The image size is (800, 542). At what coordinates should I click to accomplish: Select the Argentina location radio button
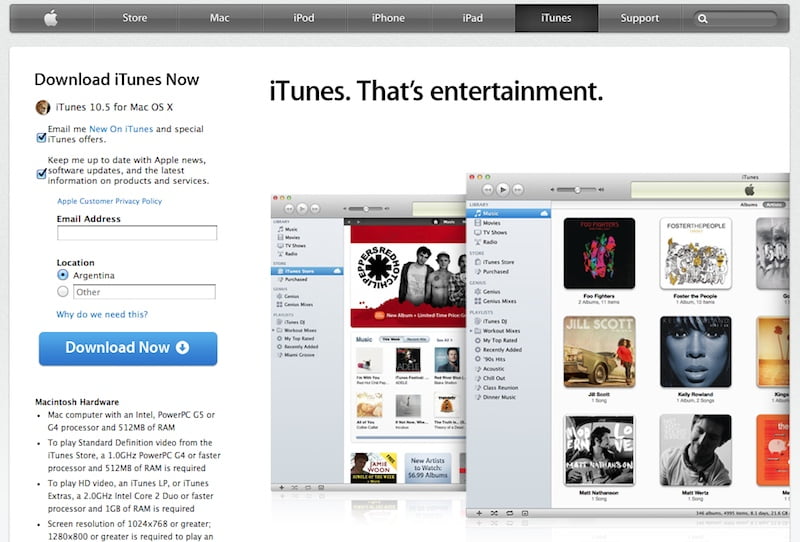pos(63,275)
